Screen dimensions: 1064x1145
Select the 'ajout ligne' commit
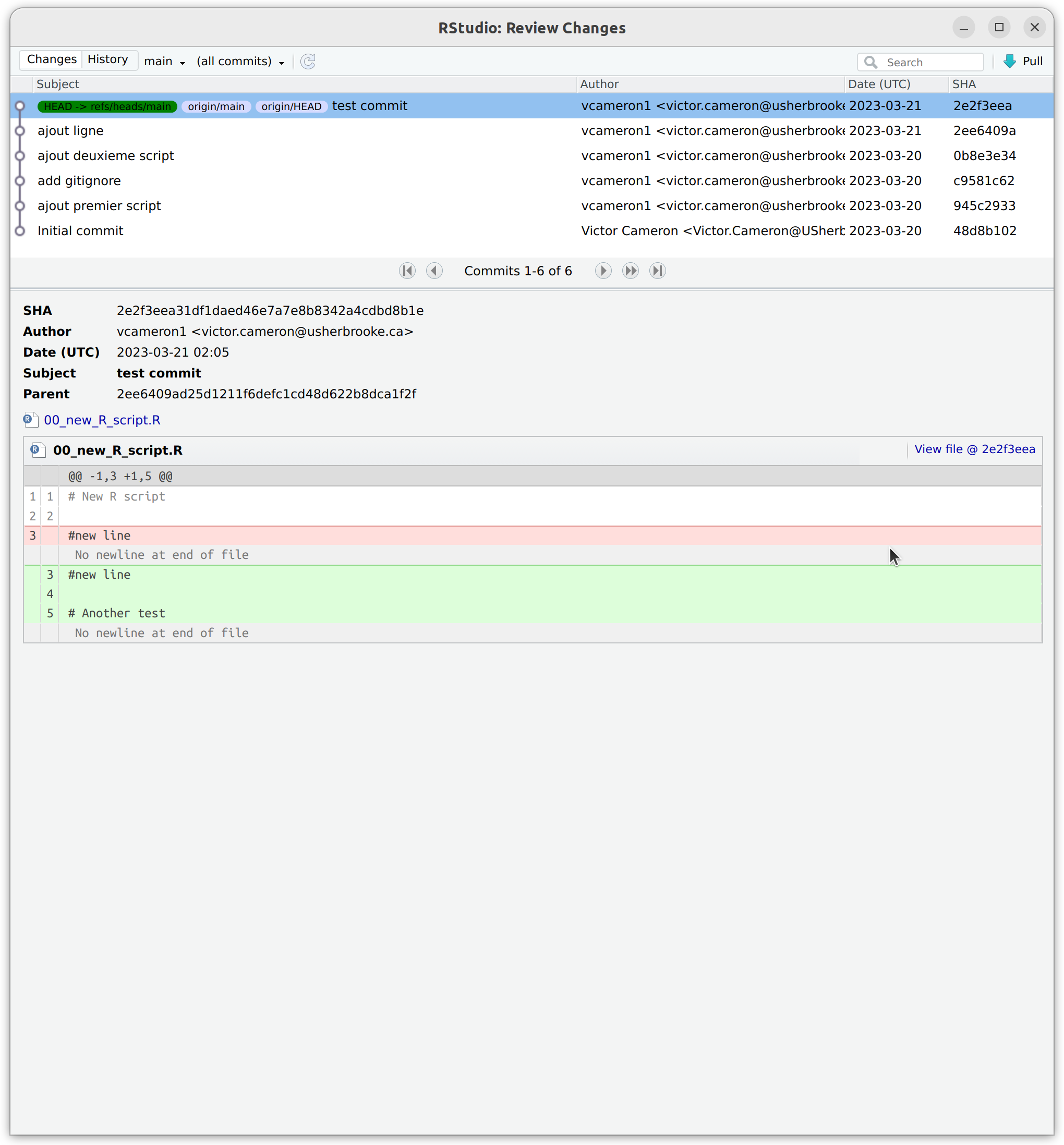(531, 131)
